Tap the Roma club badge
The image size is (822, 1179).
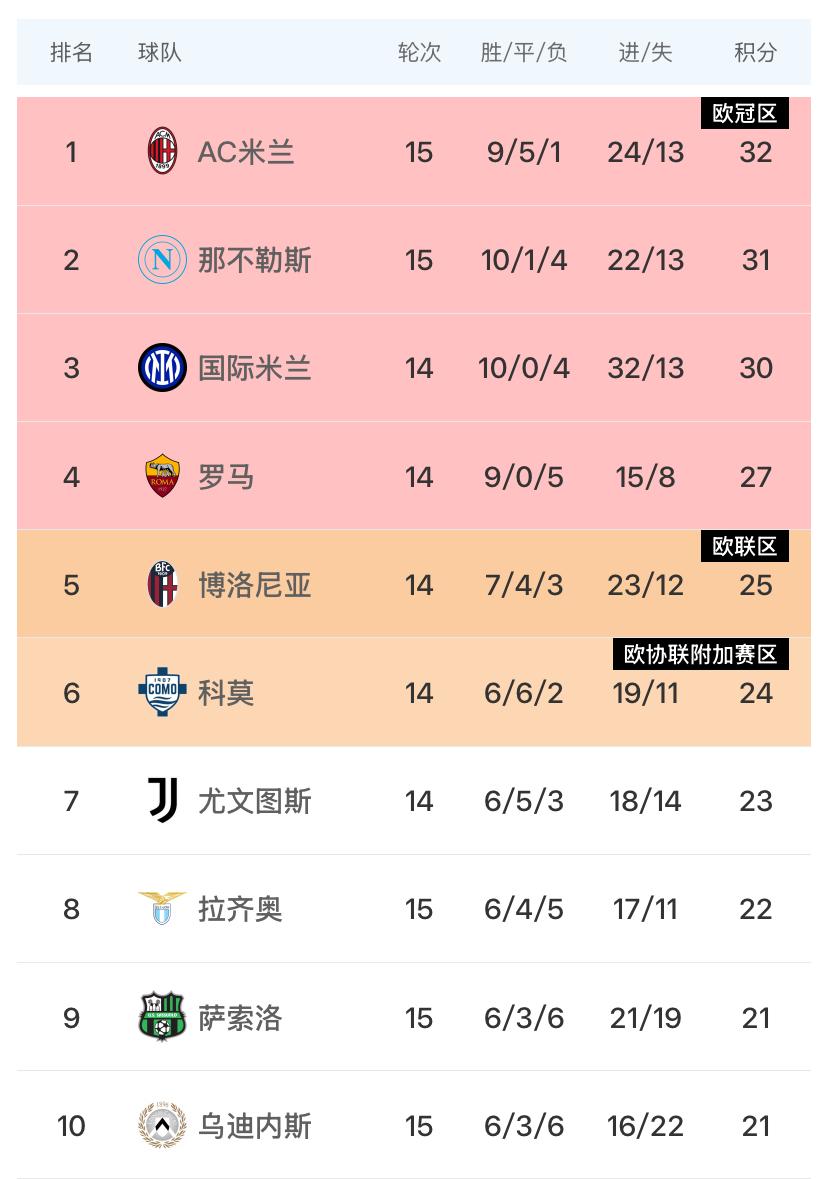pos(162,476)
